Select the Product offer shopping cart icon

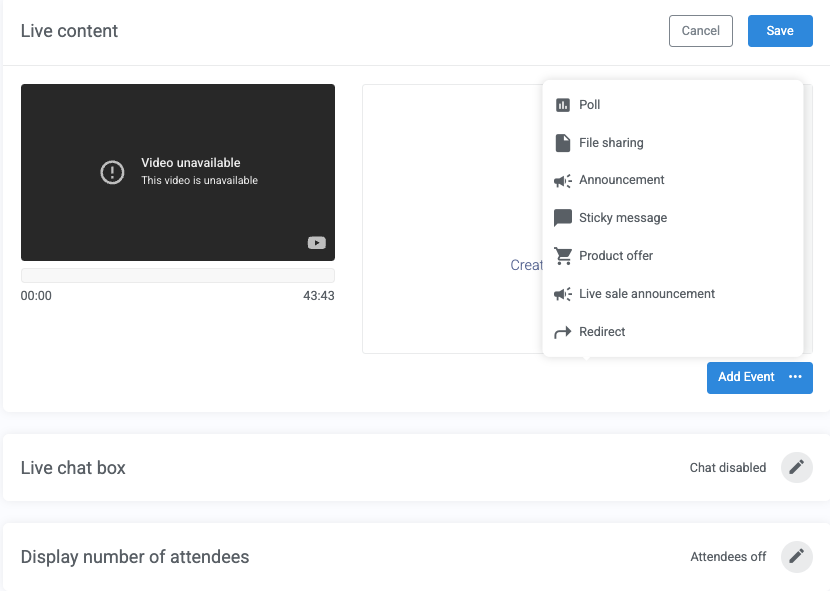[563, 255]
